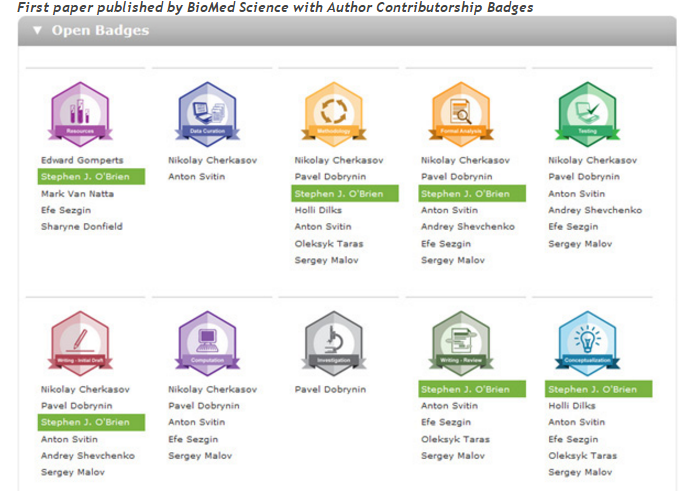Click Anton Svitin under Testing badge
Viewport: 689px width, 491px height.
pos(577,193)
